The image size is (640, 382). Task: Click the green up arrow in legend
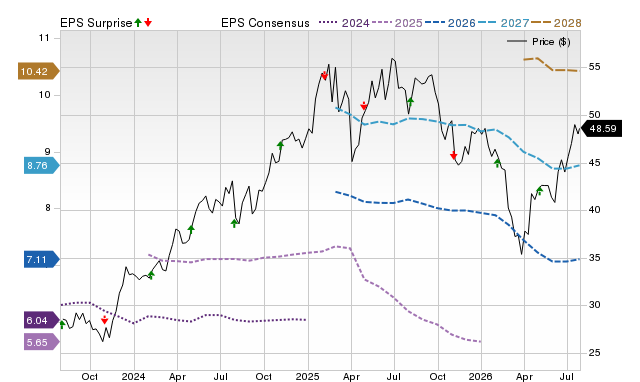[138, 22]
